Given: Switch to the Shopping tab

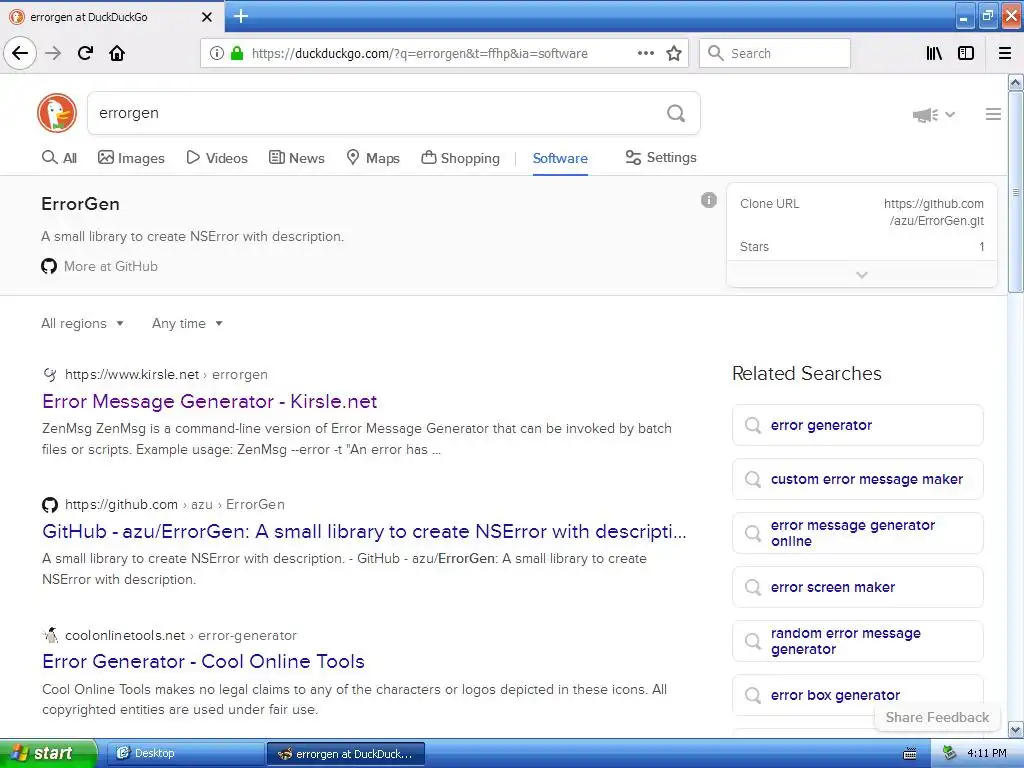Looking at the screenshot, I should (x=460, y=157).
